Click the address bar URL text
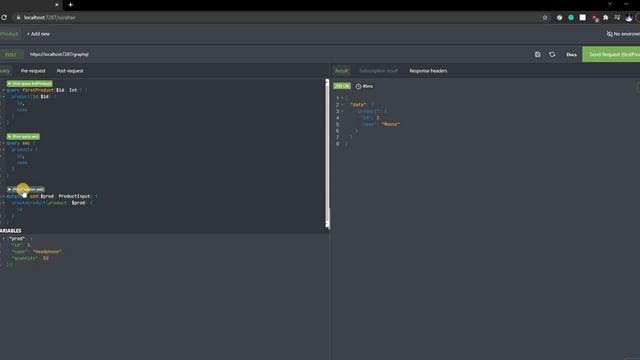 pyautogui.click(x=49, y=18)
